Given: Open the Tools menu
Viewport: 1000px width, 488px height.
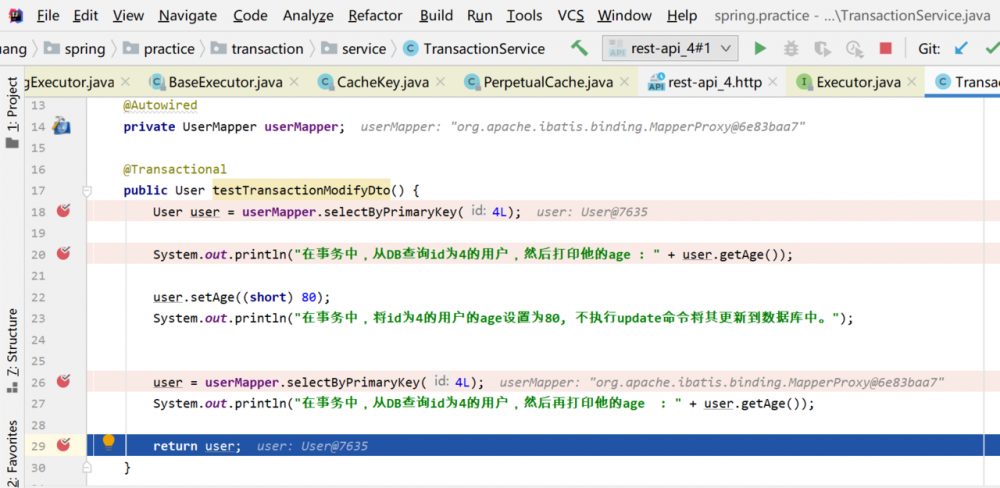Looking at the screenshot, I should (x=524, y=15).
